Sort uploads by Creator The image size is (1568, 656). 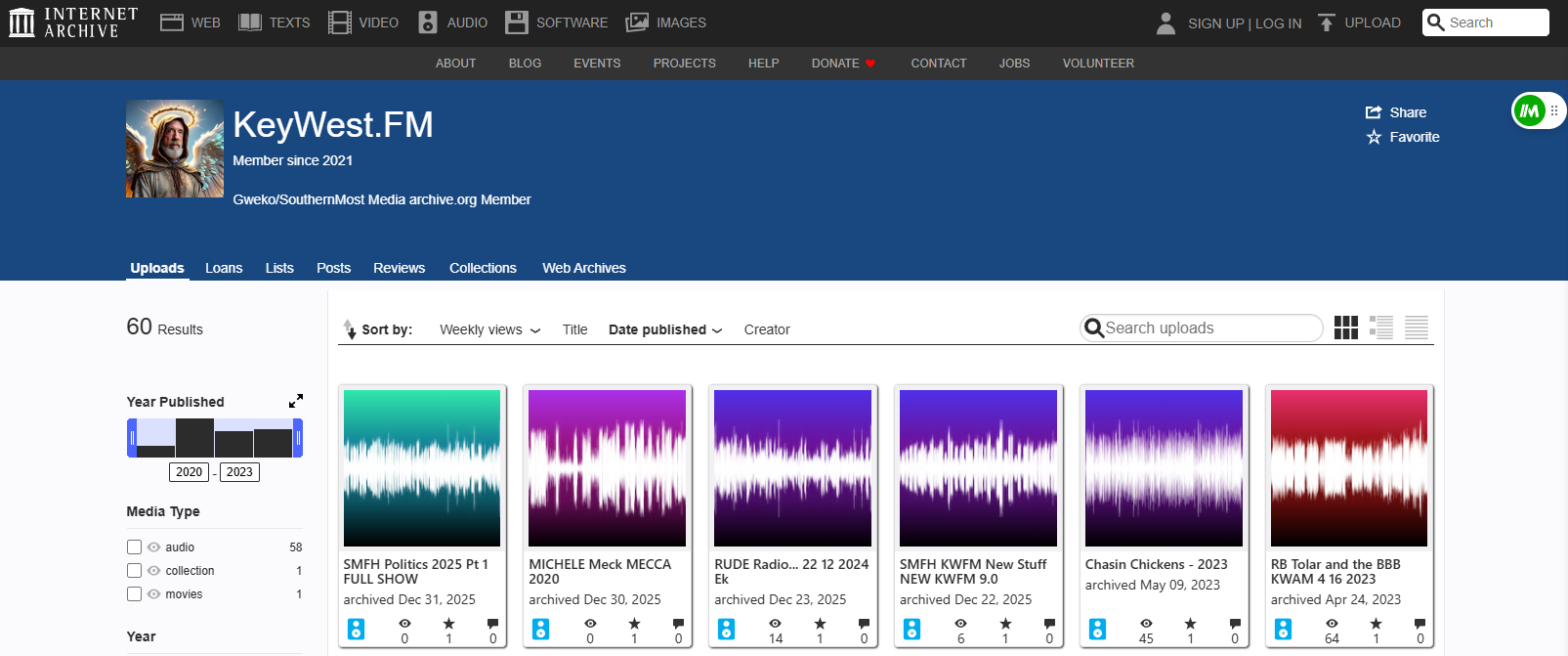tap(767, 329)
